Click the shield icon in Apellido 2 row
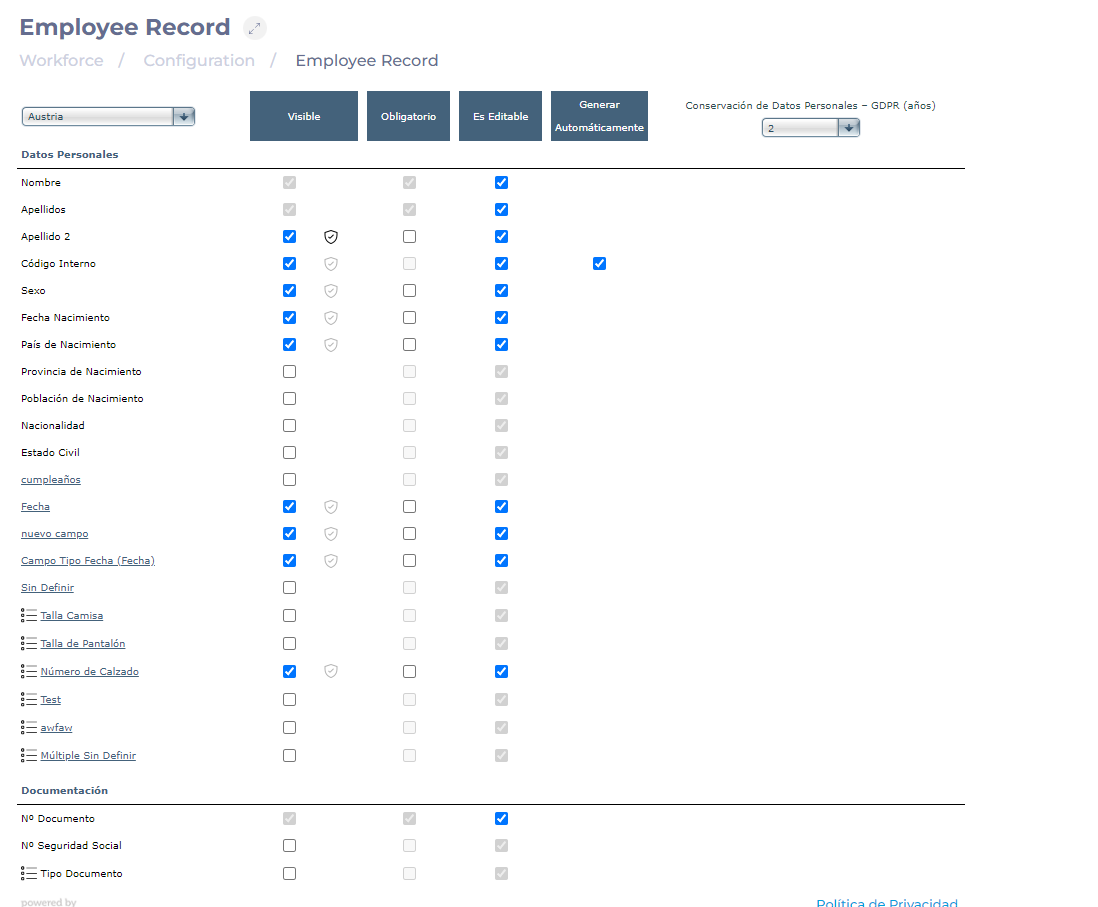This screenshot has width=1098, height=907. click(331, 237)
